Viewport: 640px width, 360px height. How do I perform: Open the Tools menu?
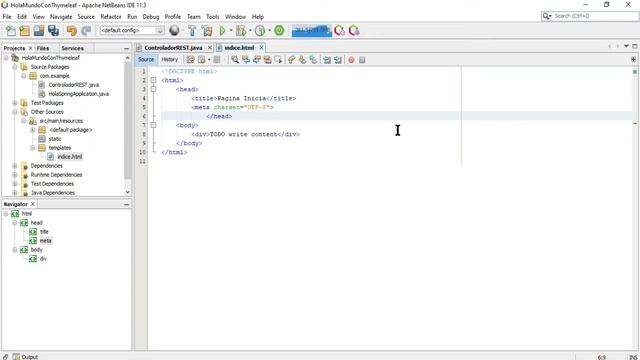click(213, 17)
